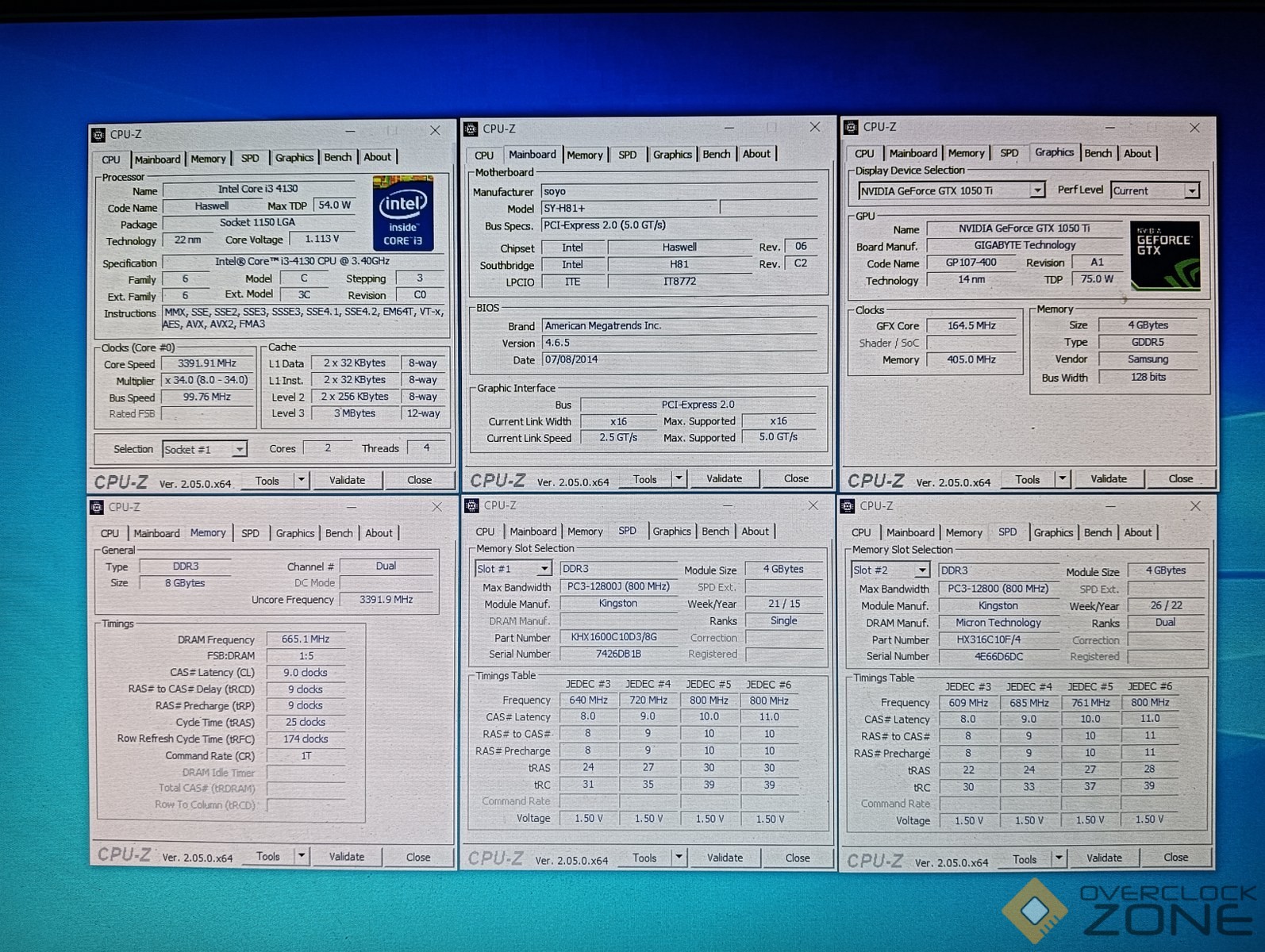Open About tab in Graphics window
This screenshot has width=1265, height=952.
(1136, 153)
